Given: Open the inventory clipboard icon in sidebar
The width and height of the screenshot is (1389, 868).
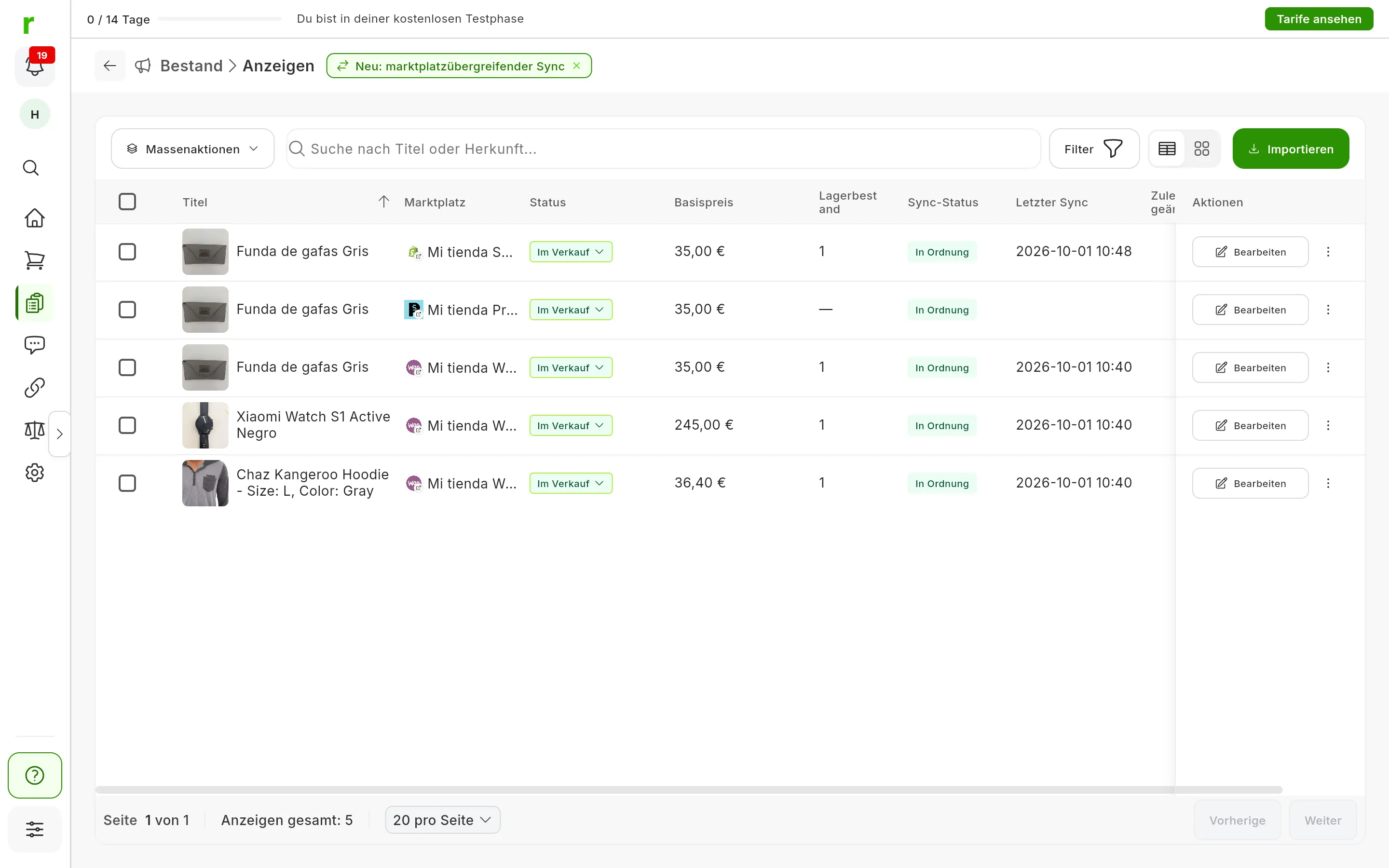Looking at the screenshot, I should (34, 302).
